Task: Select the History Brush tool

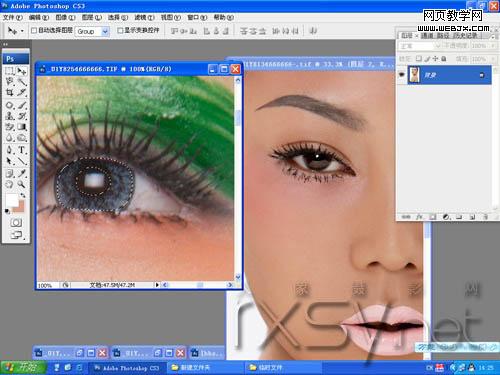Action: coord(22,116)
